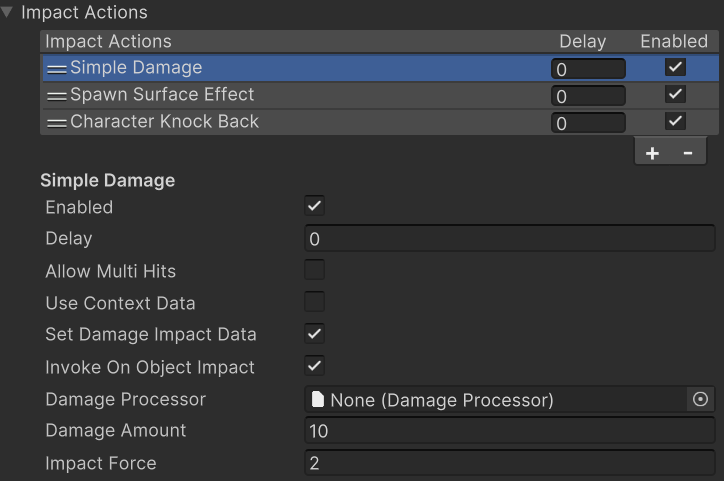Uncheck Enabled for Spawn Surface Effect row

click(x=675, y=95)
